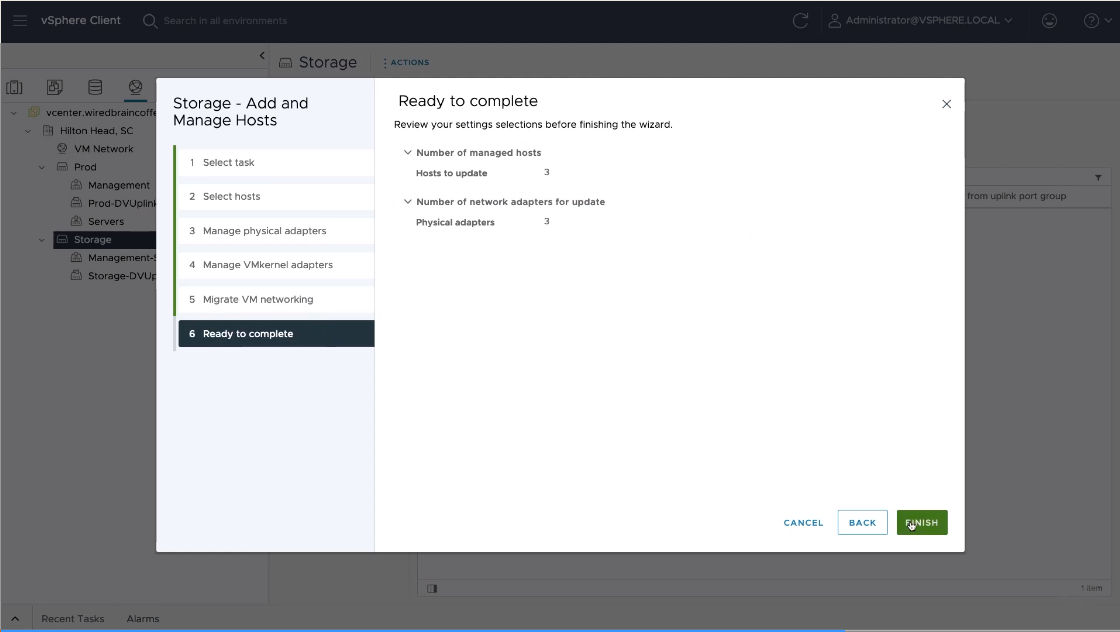Switch to Storage inventory view icon
The height and width of the screenshot is (632, 1120).
[95, 88]
